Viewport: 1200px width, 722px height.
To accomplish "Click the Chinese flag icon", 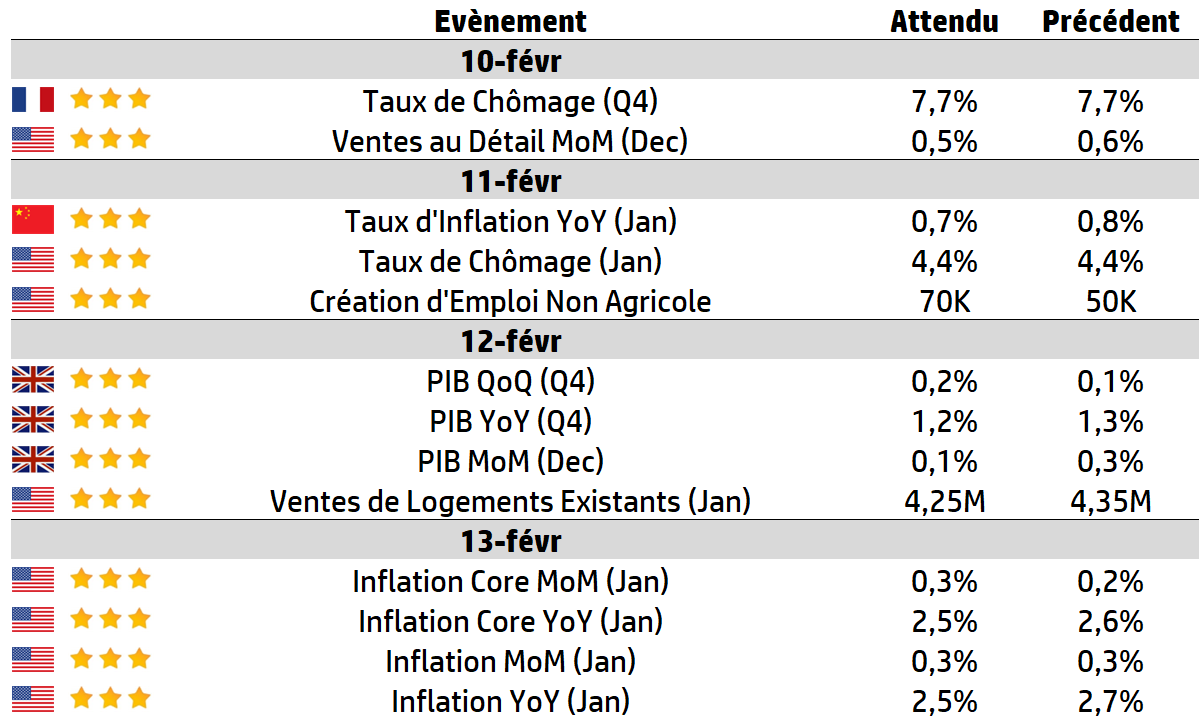I will coord(33,220).
